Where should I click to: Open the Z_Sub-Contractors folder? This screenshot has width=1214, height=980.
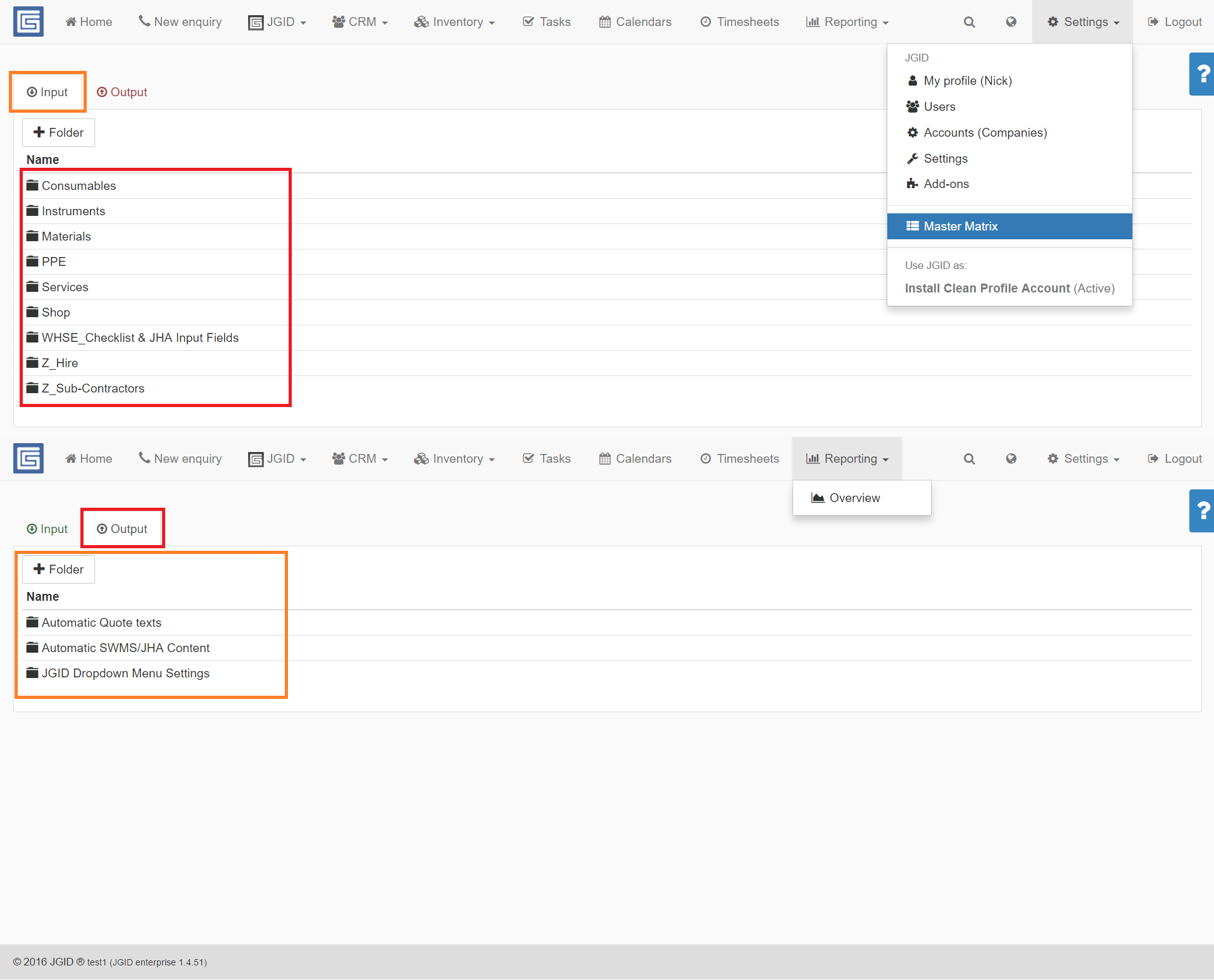tap(93, 388)
